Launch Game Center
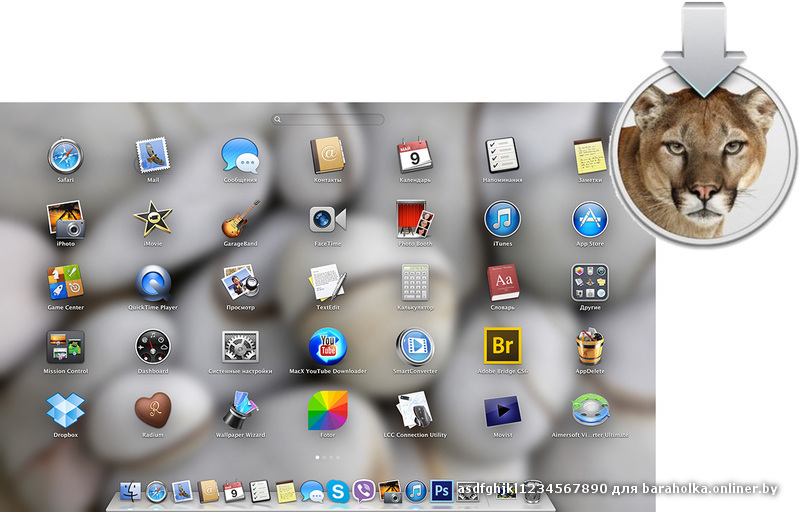This screenshot has height=512, width=800. coord(65,283)
